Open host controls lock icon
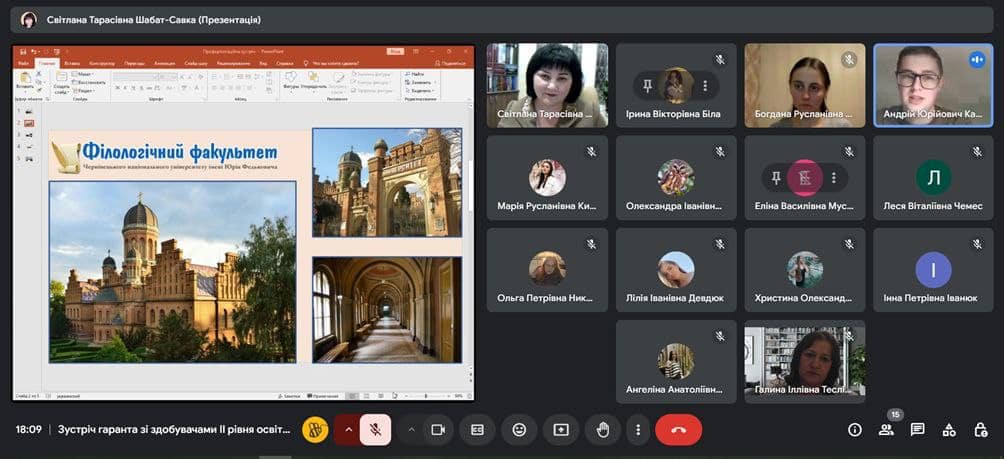 pos(980,430)
